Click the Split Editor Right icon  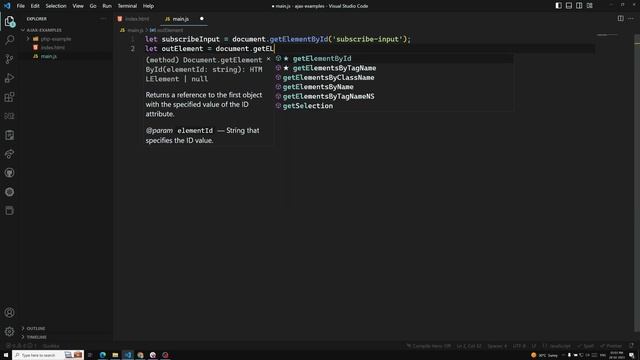(x=620, y=18)
